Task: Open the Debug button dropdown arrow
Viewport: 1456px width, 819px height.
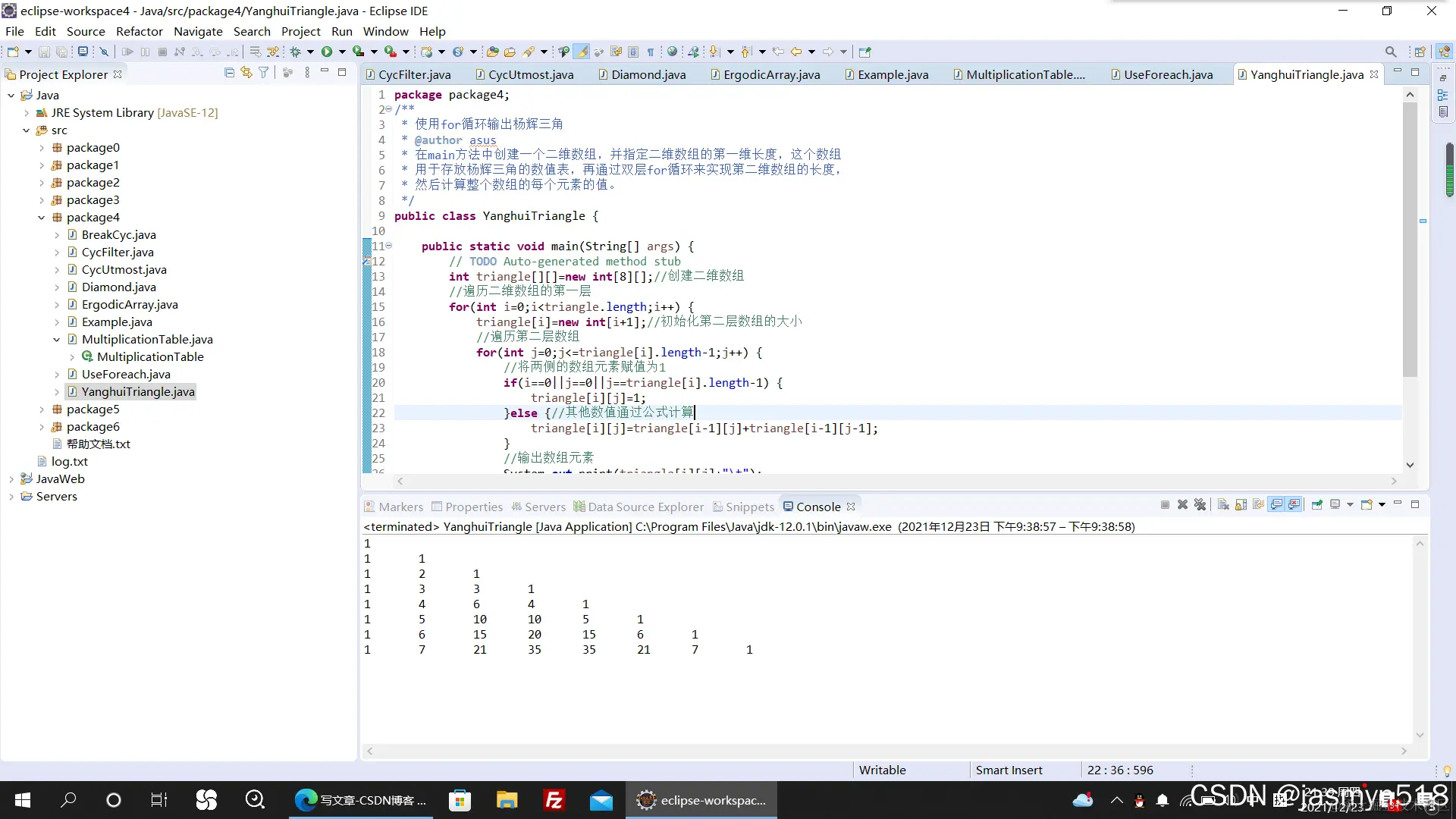Action: [310, 52]
